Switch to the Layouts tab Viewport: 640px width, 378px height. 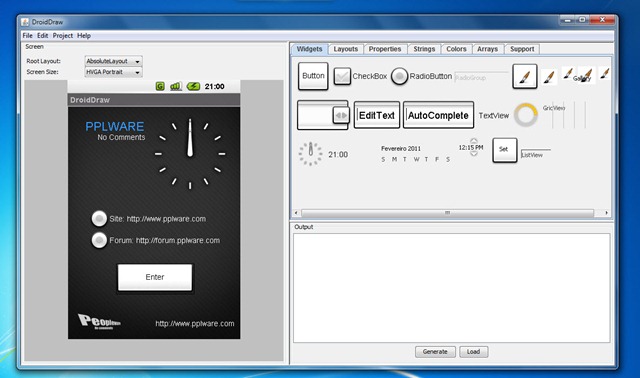[x=346, y=49]
